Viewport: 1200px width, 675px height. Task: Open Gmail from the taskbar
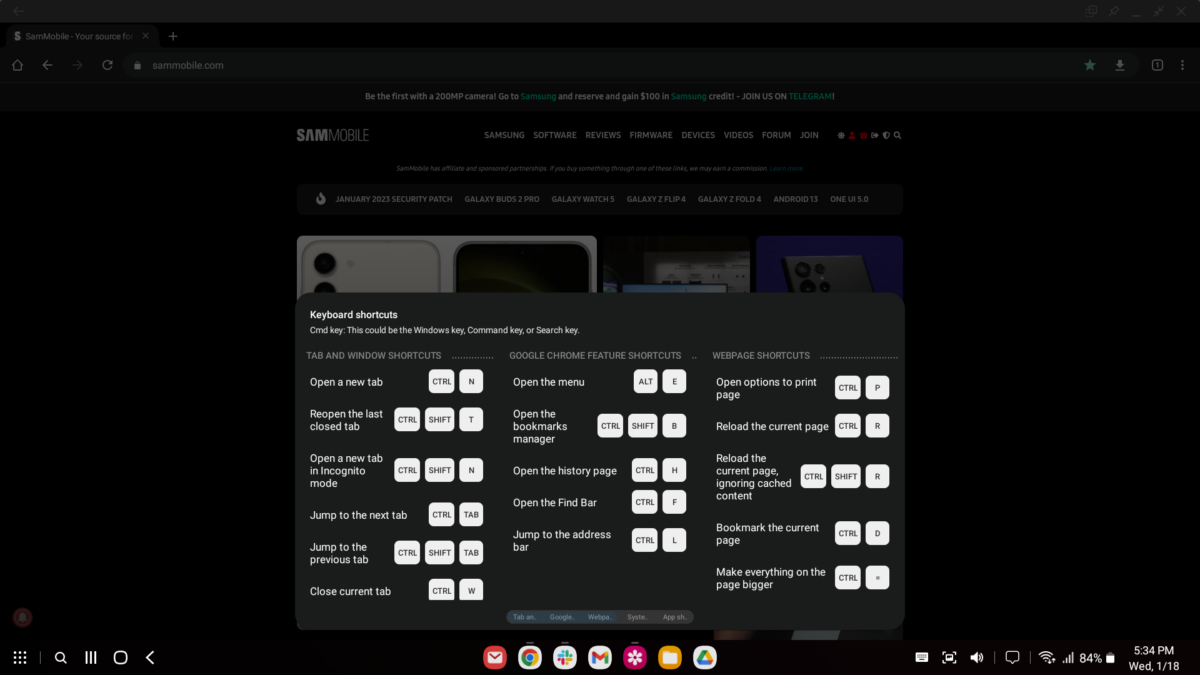pyautogui.click(x=600, y=657)
